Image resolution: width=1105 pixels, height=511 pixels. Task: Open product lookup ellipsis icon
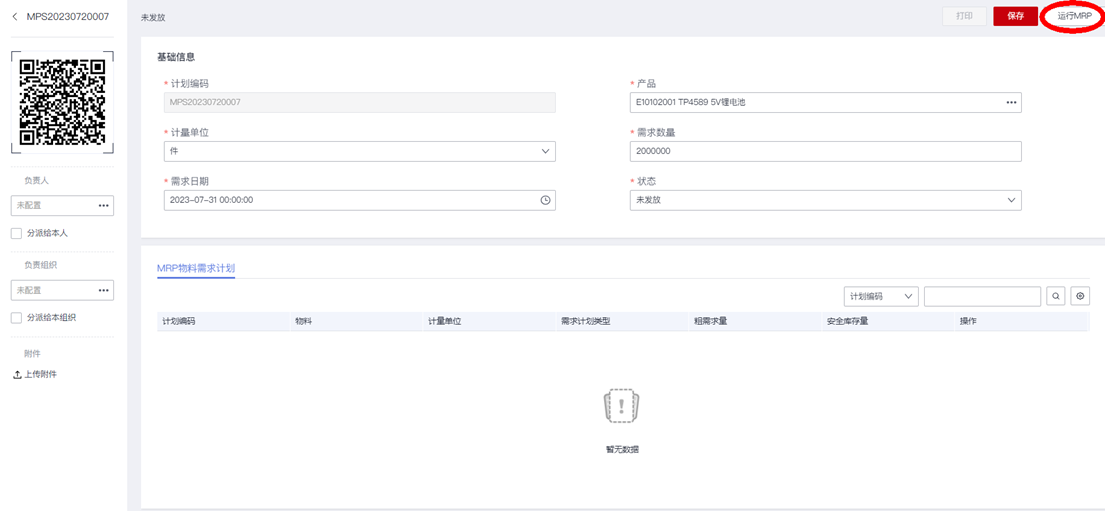tap(1011, 102)
